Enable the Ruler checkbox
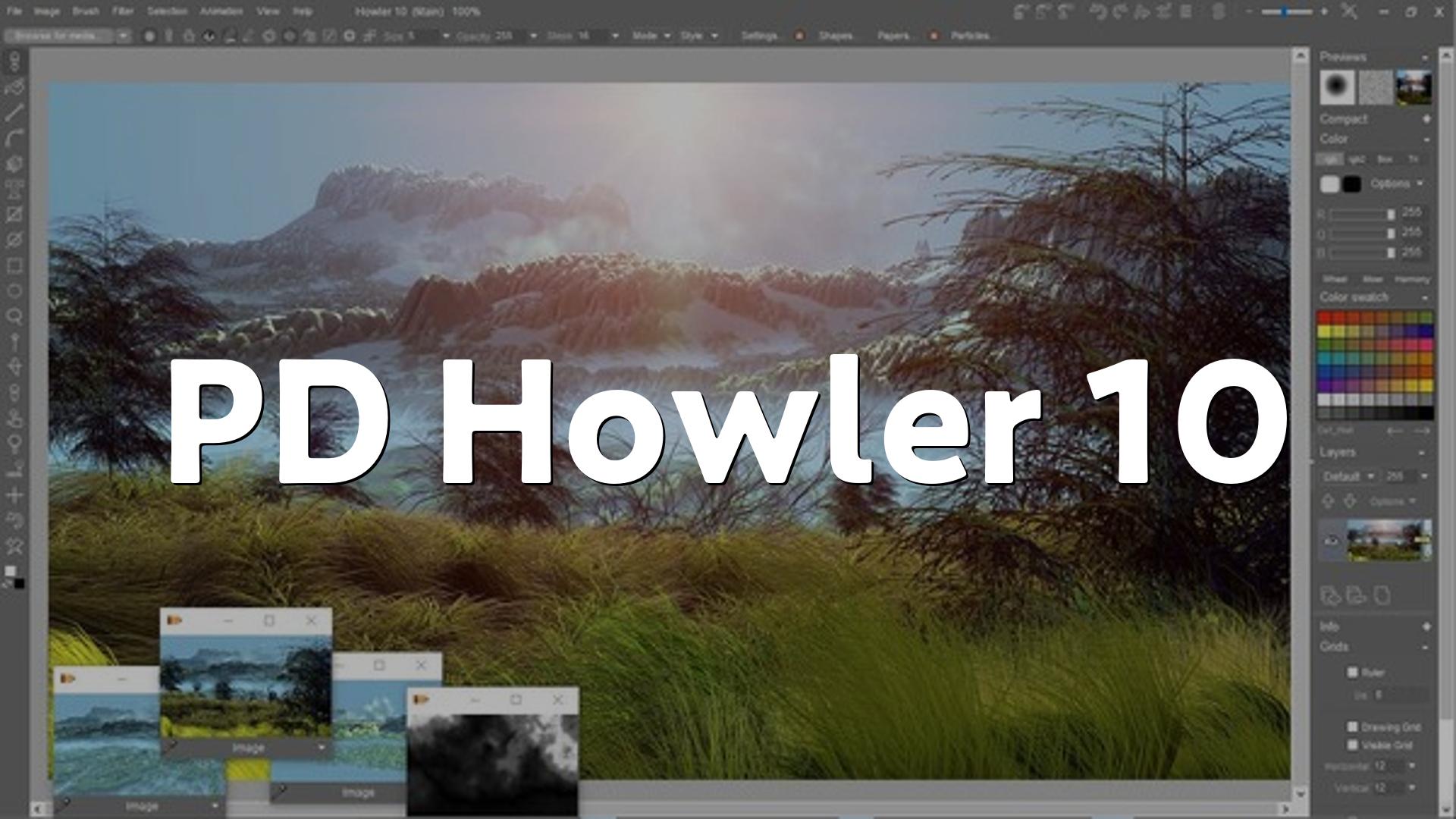 pyautogui.click(x=1352, y=672)
